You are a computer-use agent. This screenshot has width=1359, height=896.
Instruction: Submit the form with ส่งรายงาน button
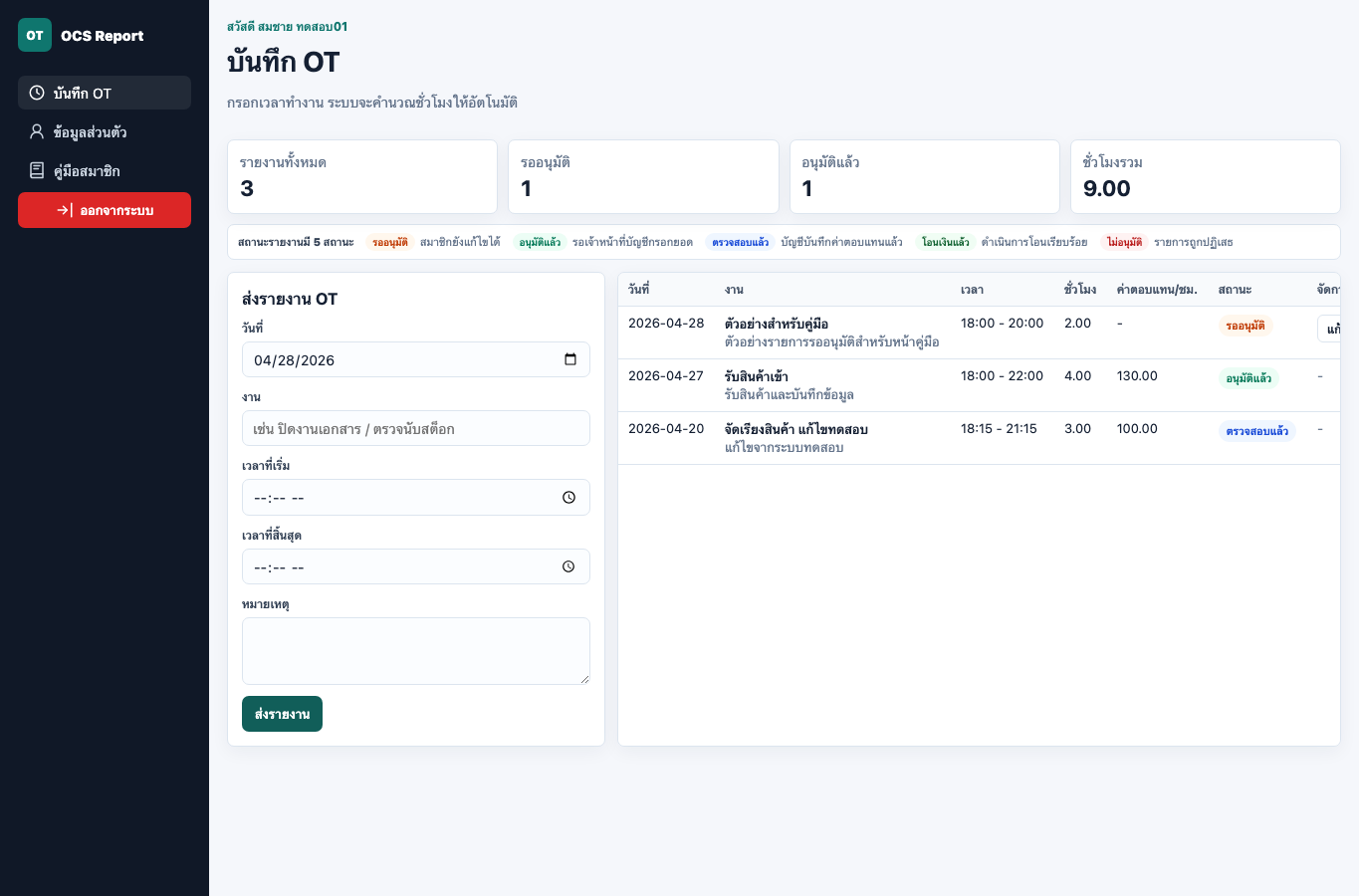pyautogui.click(x=282, y=714)
